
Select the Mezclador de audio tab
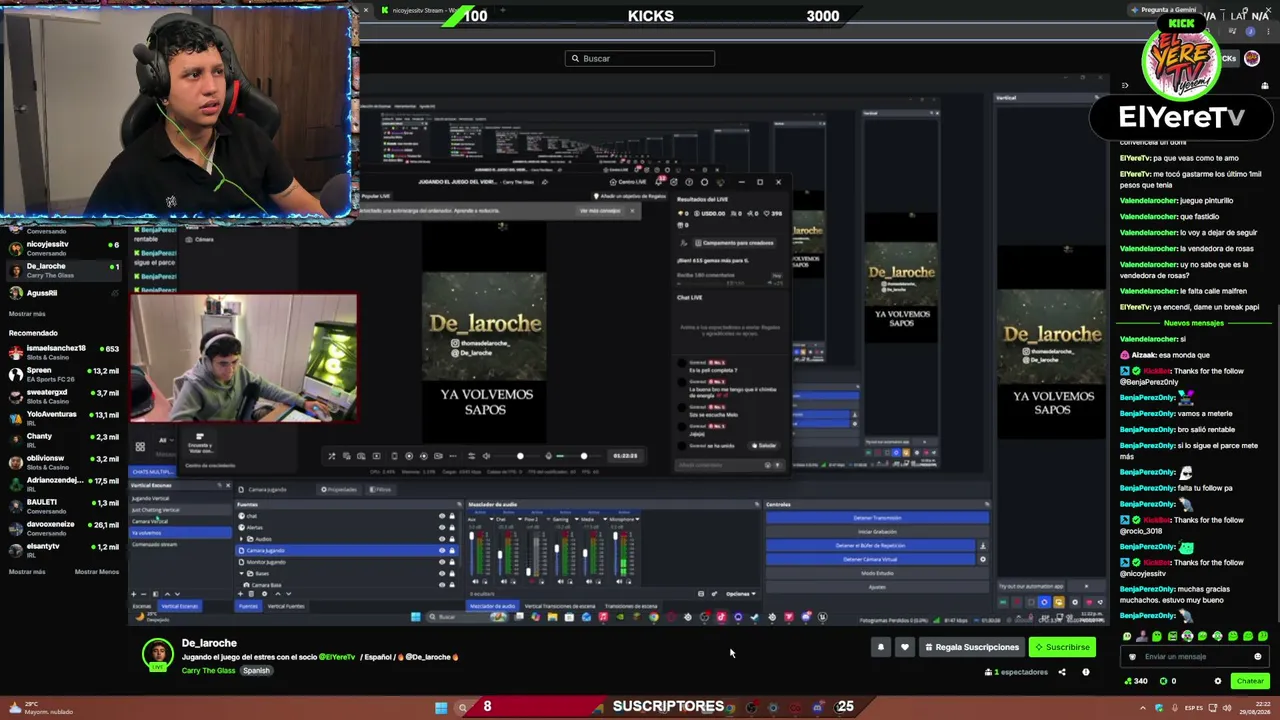tap(493, 606)
